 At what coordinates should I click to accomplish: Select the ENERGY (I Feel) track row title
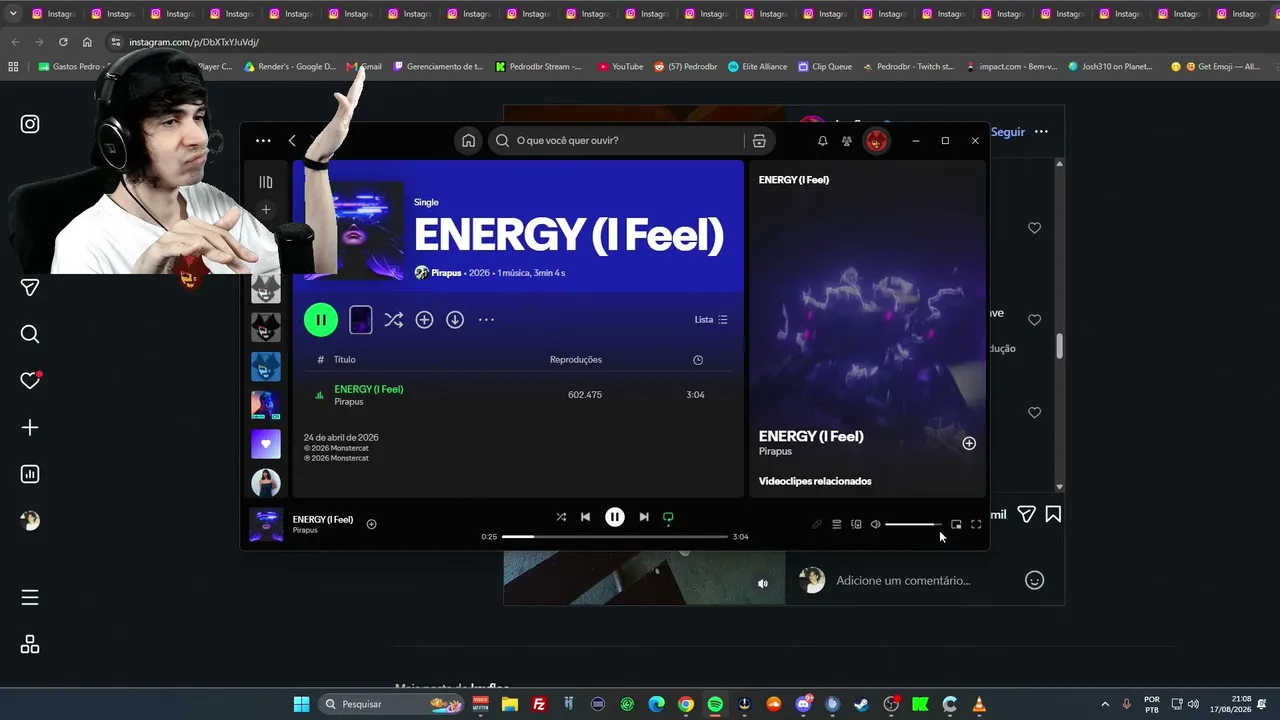point(369,389)
